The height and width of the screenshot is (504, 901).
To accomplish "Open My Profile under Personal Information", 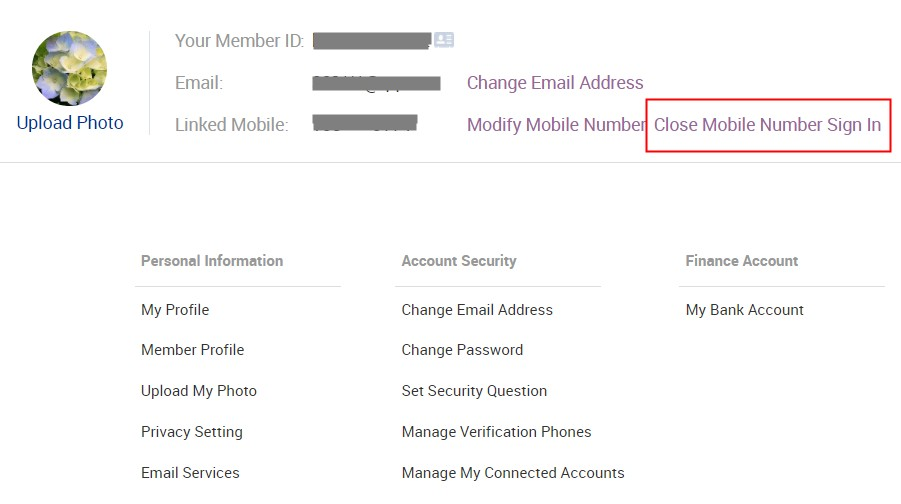I will pos(175,310).
